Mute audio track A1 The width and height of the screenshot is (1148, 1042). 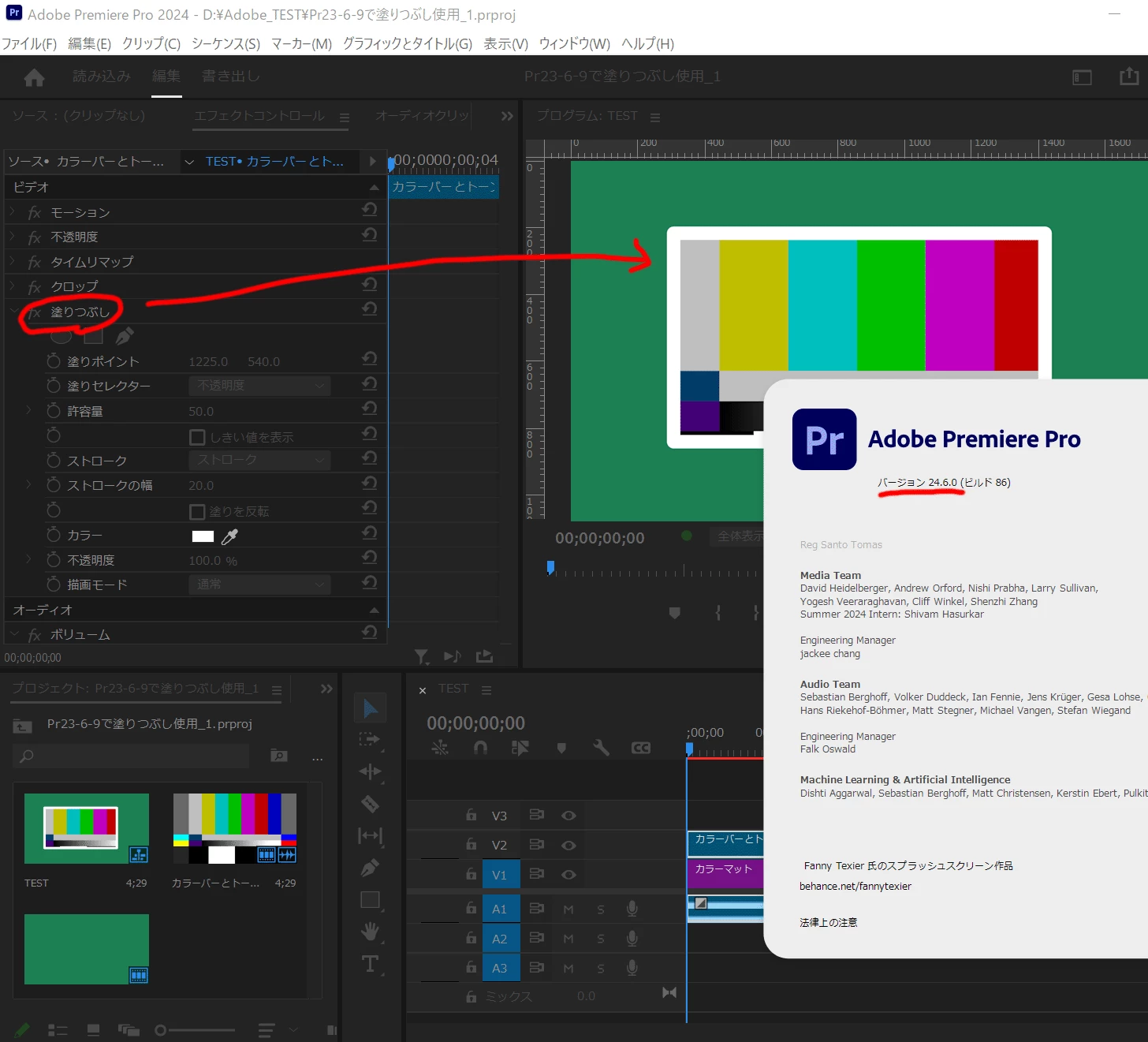(568, 909)
